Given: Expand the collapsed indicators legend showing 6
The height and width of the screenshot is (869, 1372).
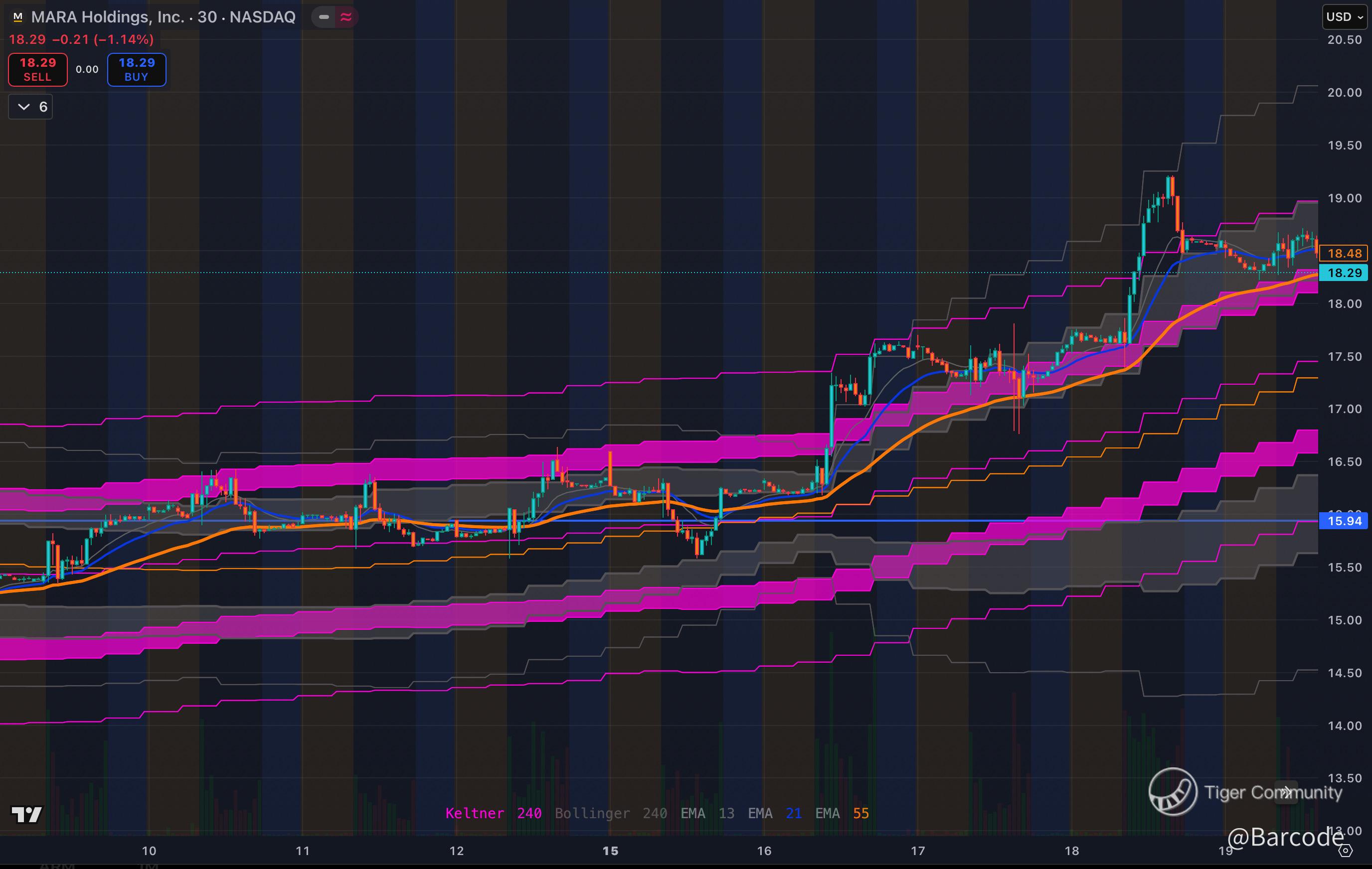Looking at the screenshot, I should pos(31,107).
